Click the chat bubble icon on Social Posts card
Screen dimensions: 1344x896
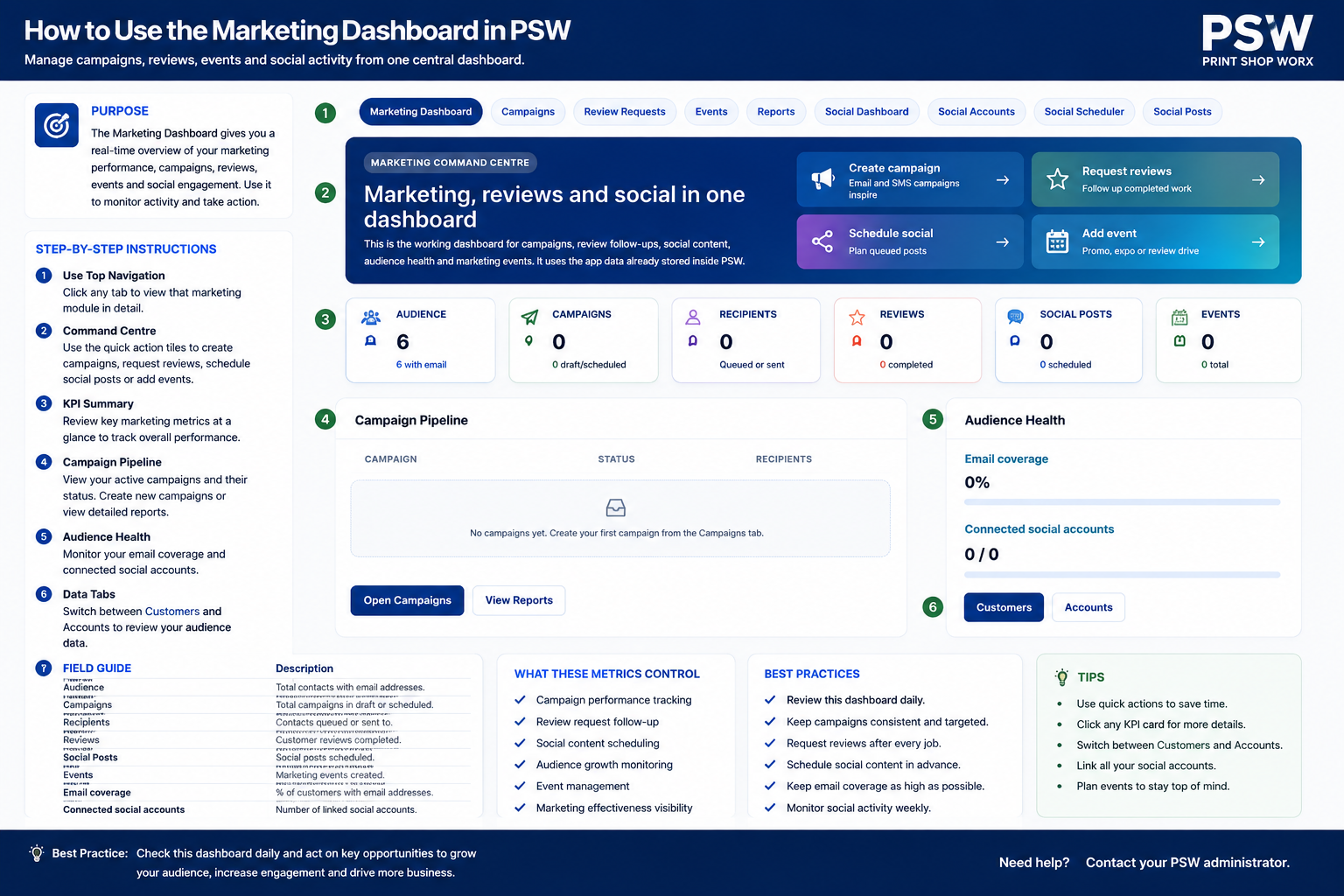click(1015, 317)
